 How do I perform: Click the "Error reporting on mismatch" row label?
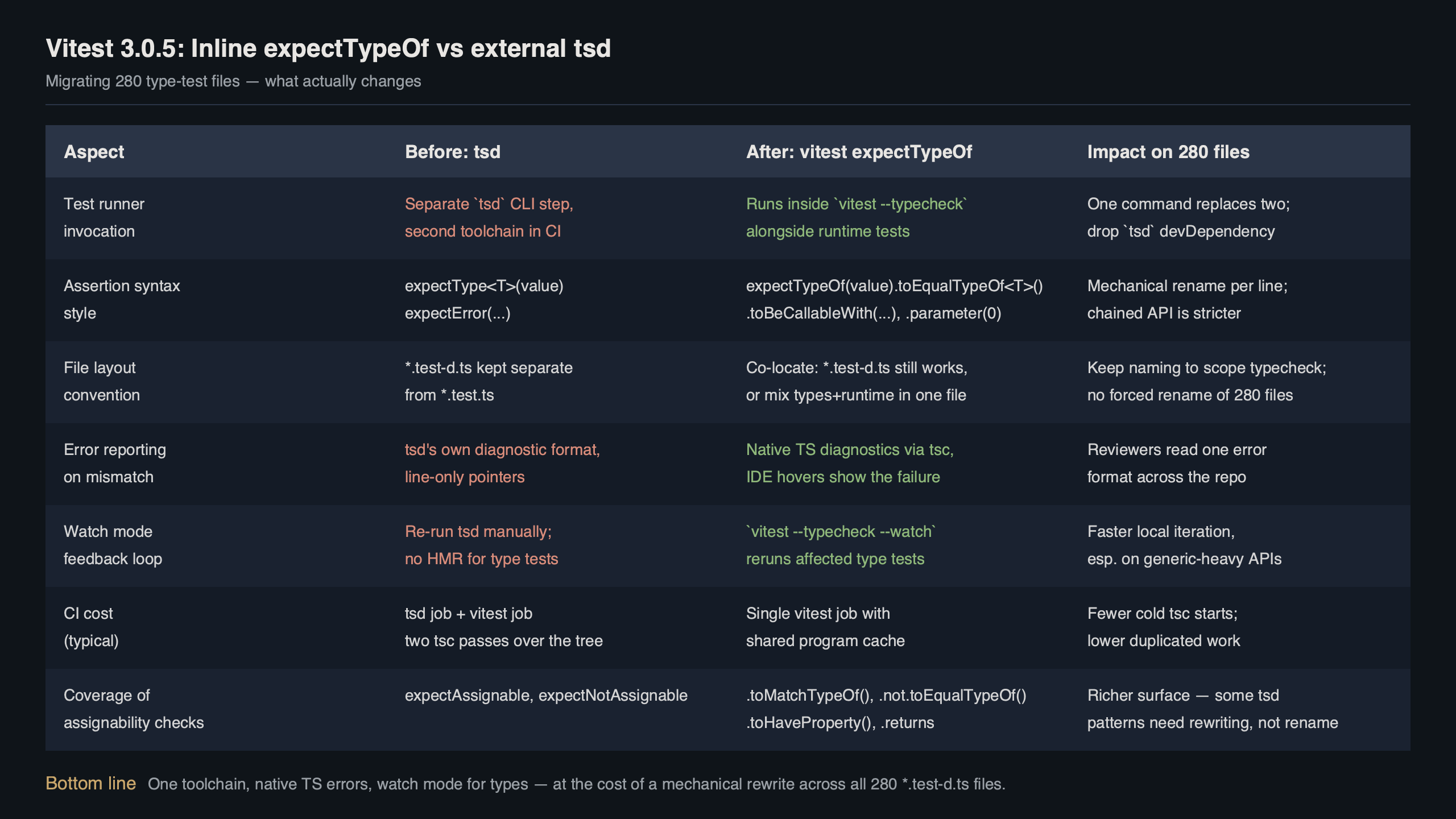pyautogui.click(x=115, y=463)
